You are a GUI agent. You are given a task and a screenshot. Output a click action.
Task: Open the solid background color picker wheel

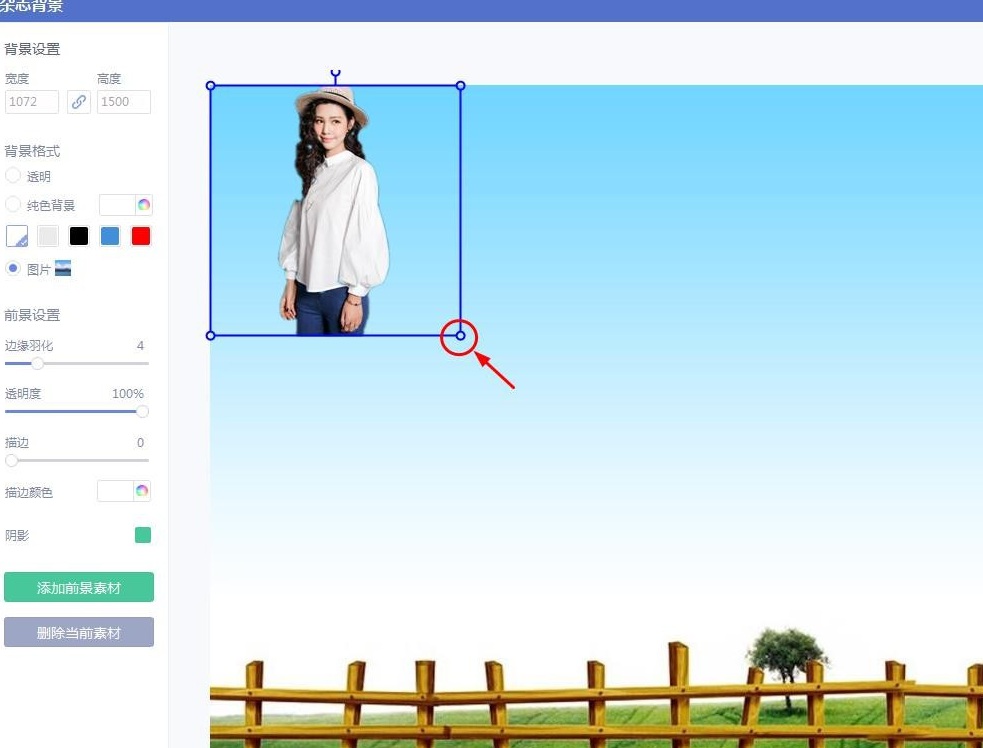point(144,205)
